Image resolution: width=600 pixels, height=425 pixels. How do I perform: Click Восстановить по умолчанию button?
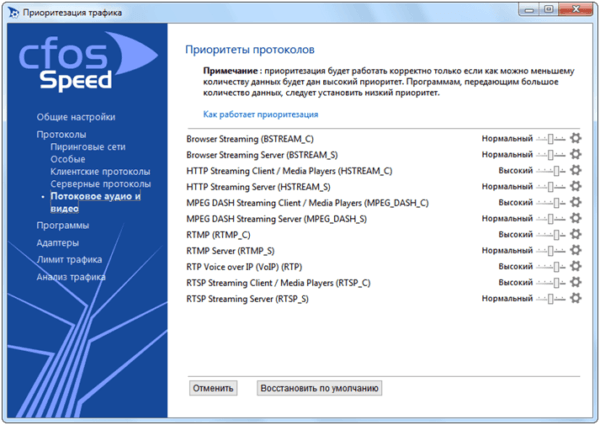[320, 388]
